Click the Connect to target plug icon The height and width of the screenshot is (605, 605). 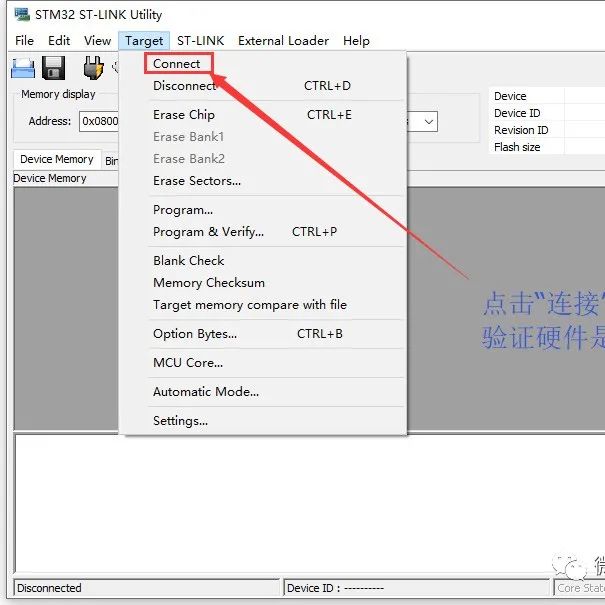click(93, 68)
